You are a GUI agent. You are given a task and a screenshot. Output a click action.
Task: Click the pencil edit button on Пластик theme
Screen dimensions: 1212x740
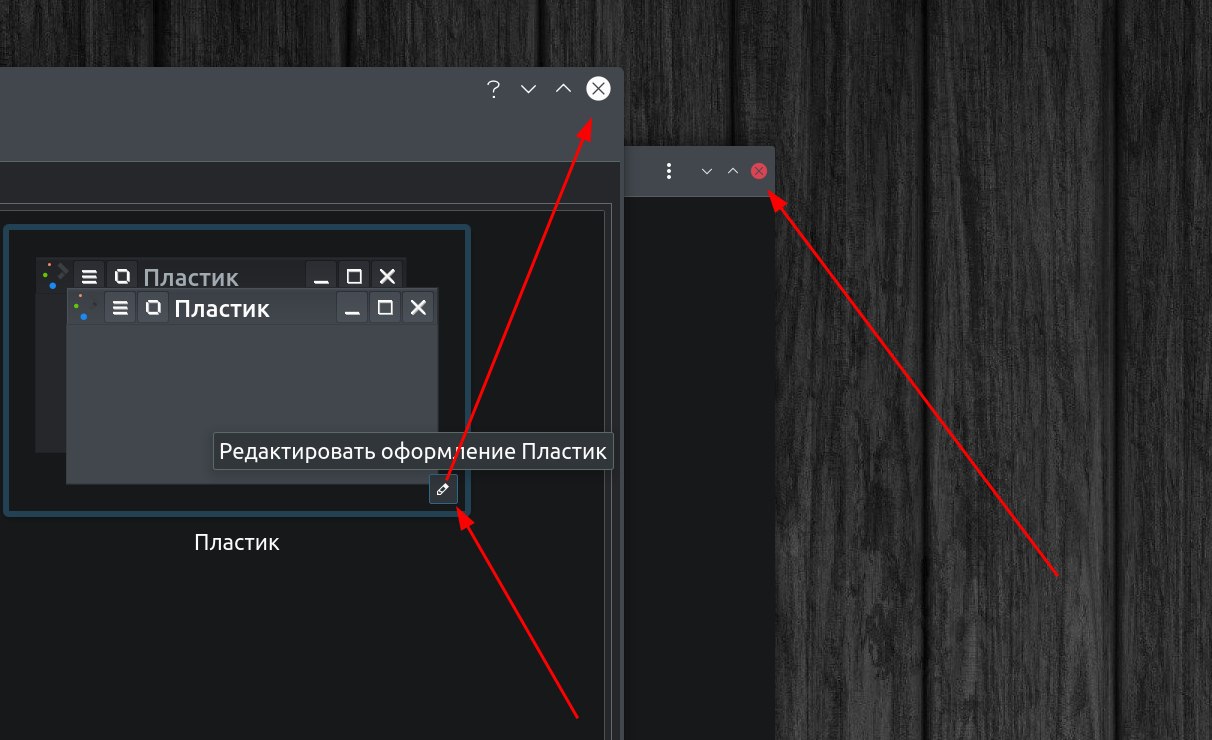pyautogui.click(x=443, y=489)
